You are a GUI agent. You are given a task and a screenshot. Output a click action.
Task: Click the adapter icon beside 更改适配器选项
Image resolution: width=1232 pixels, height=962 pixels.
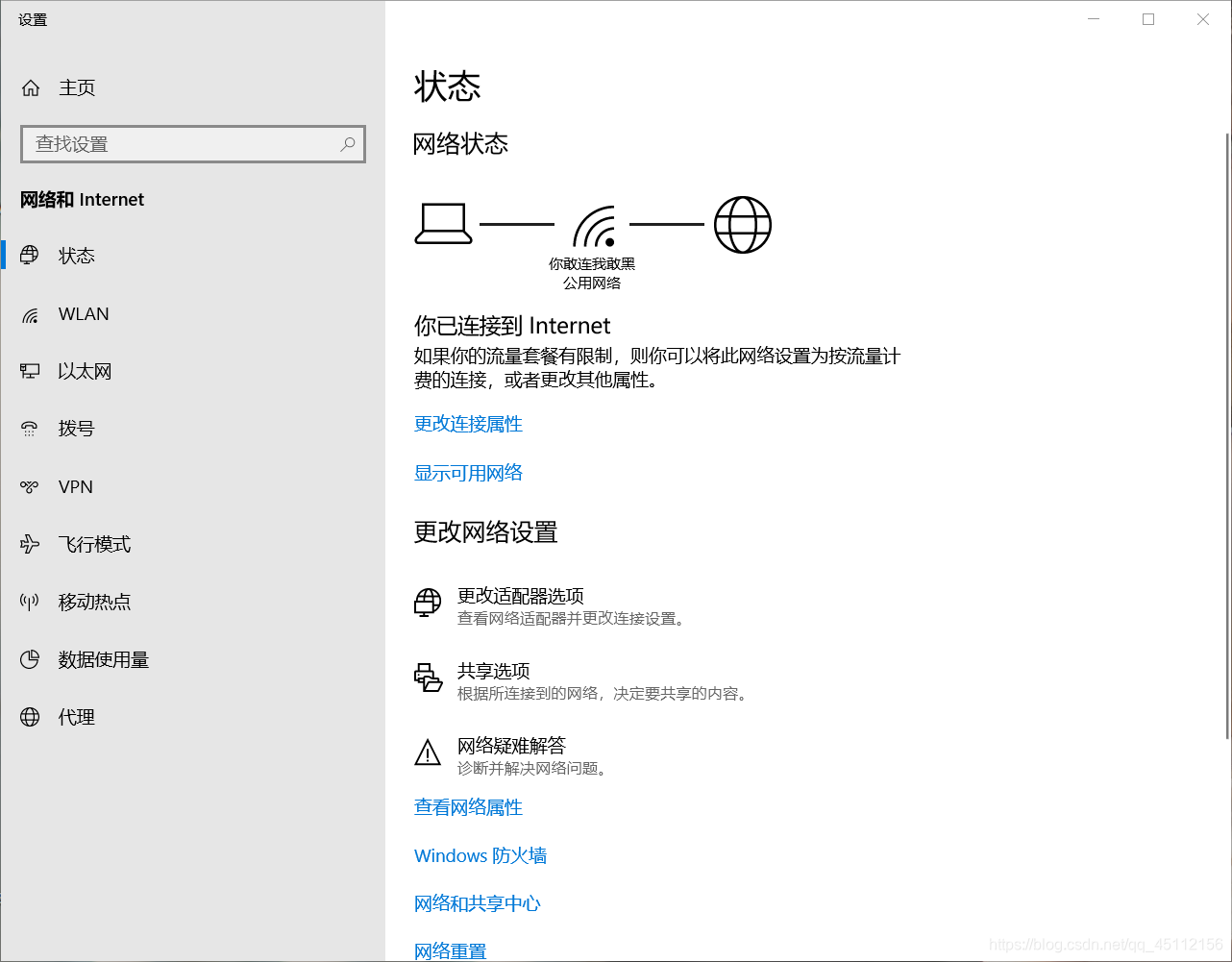coord(428,604)
